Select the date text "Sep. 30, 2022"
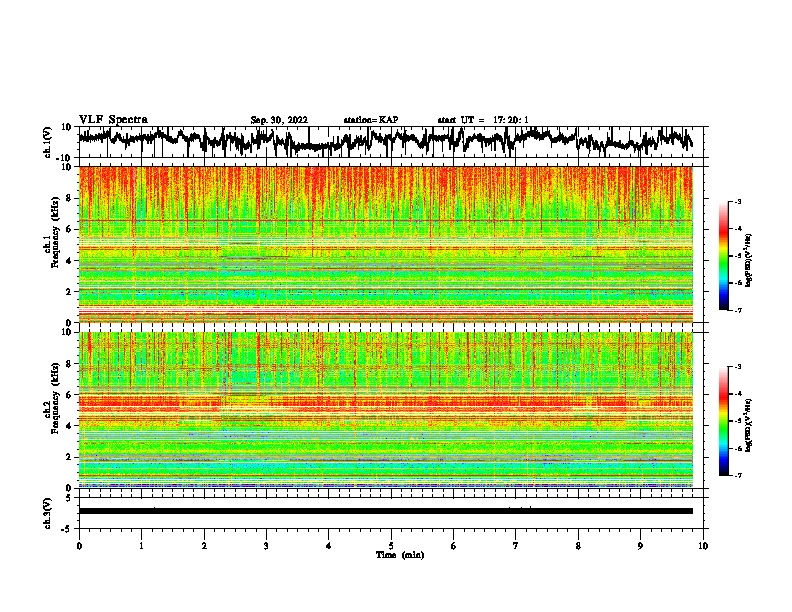Screen dimensions: 792x612 pyautogui.click(x=279, y=120)
